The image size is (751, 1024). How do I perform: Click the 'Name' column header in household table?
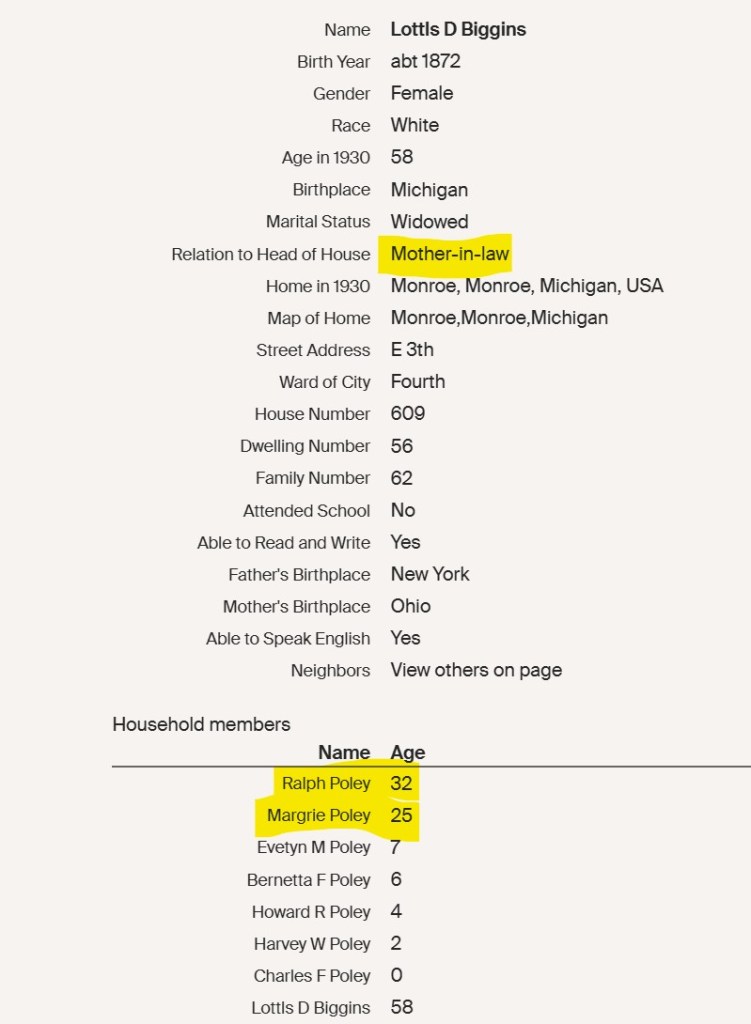point(344,752)
